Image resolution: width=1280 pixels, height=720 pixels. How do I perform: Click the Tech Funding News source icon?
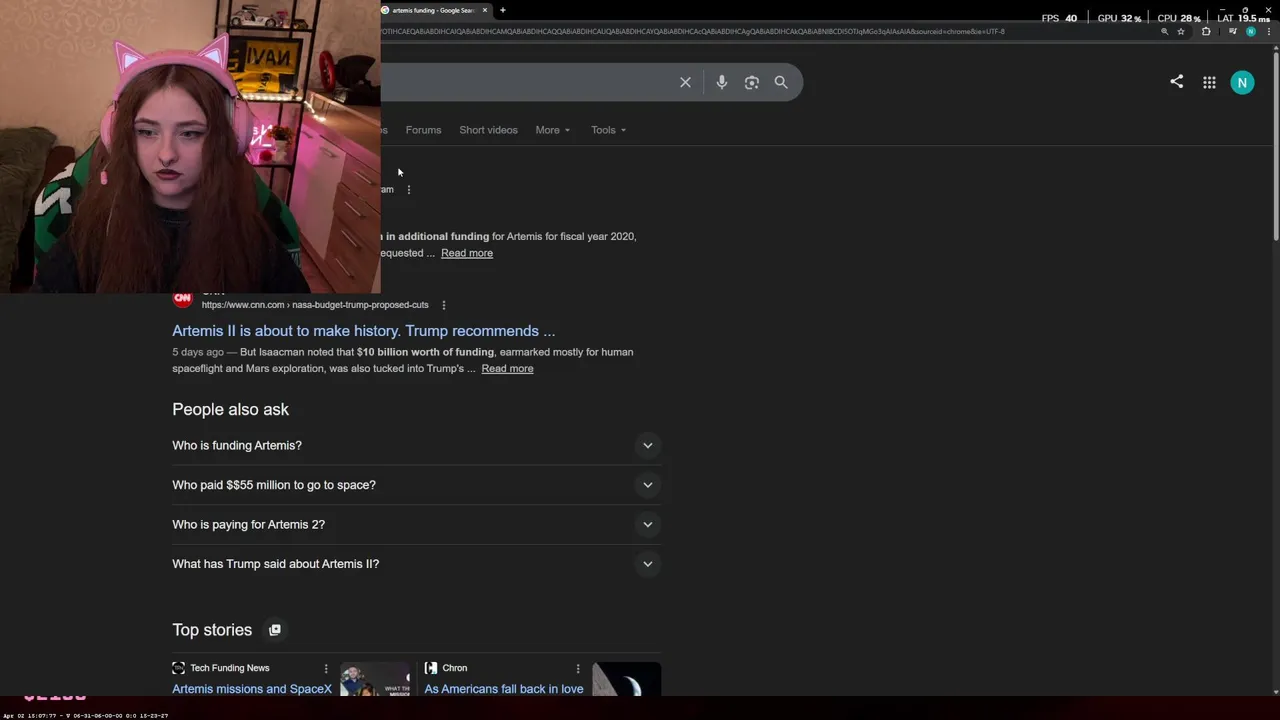tap(179, 668)
